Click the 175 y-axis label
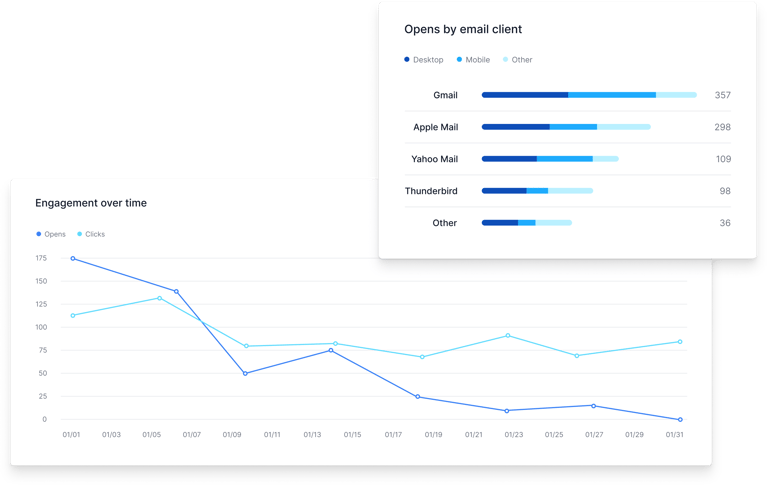Screen dimensions: 767x485 [x=41, y=258]
